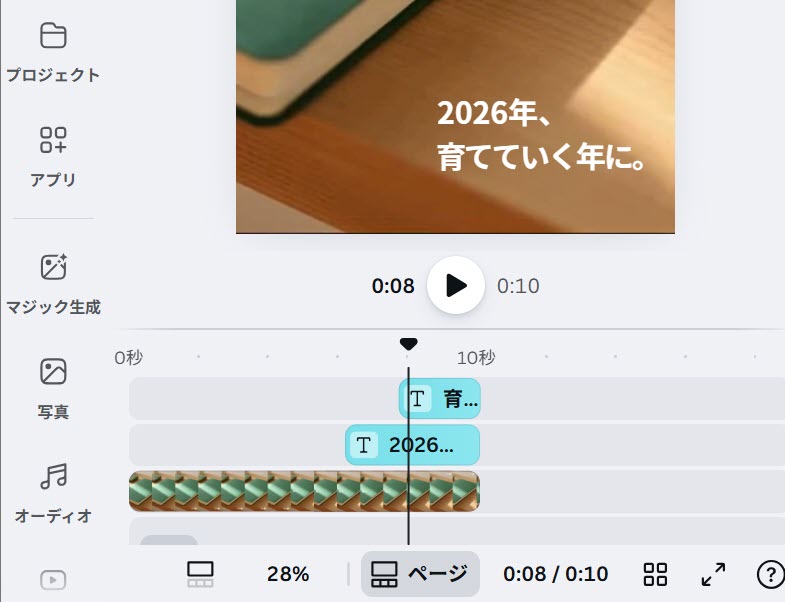Click the 10秒 mark on the ruler
785x602 pixels.
[476, 358]
